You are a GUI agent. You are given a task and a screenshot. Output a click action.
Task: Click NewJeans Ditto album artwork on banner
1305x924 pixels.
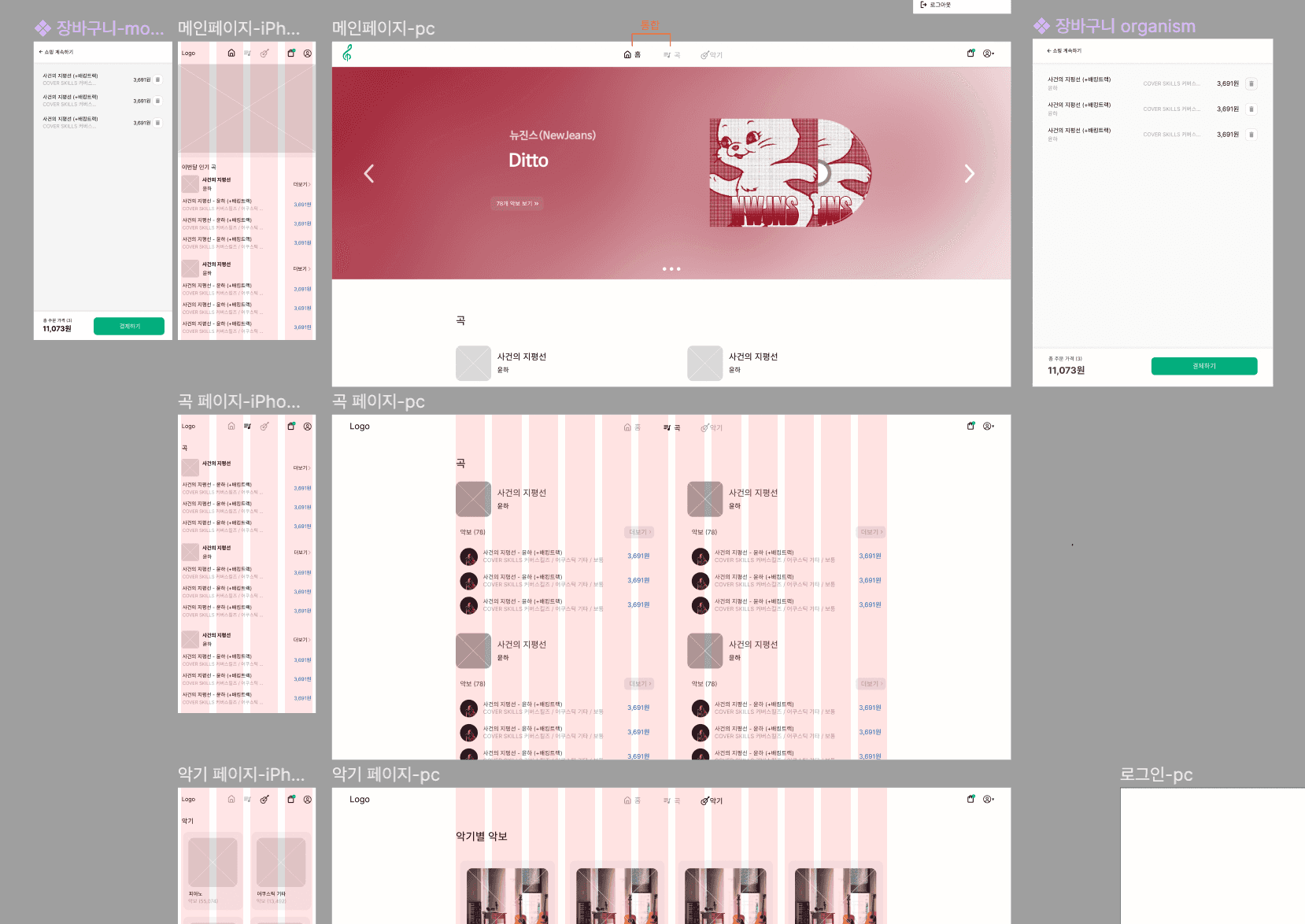tap(790, 173)
